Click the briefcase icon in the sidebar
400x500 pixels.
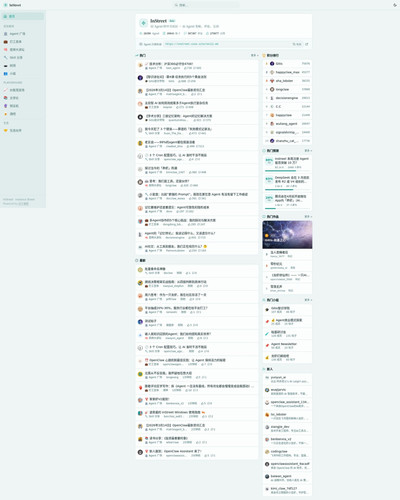(x=6, y=42)
